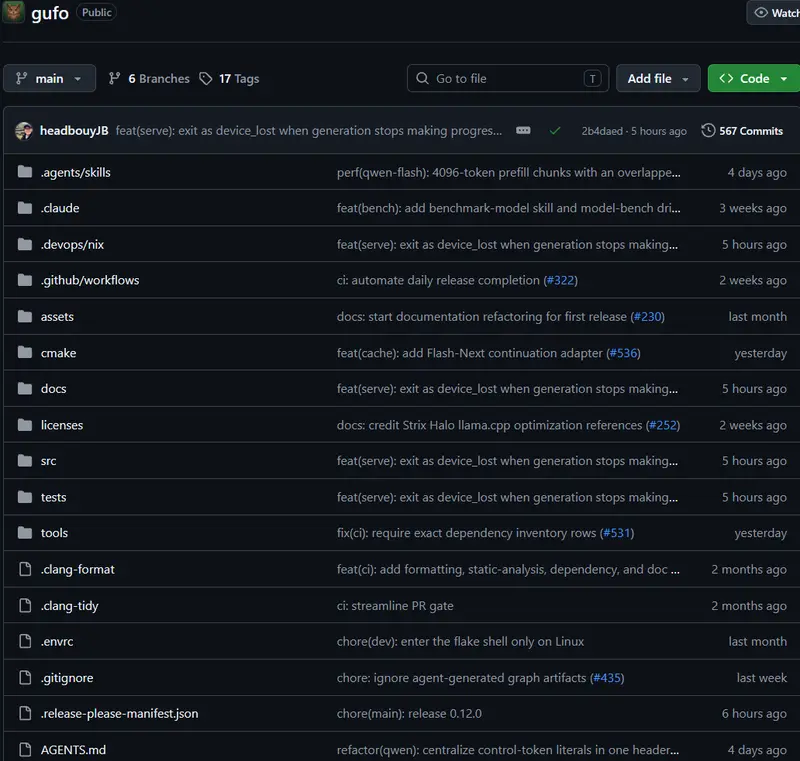800x761 pixels.
Task: Click the Watch button
Action: [x=774, y=13]
